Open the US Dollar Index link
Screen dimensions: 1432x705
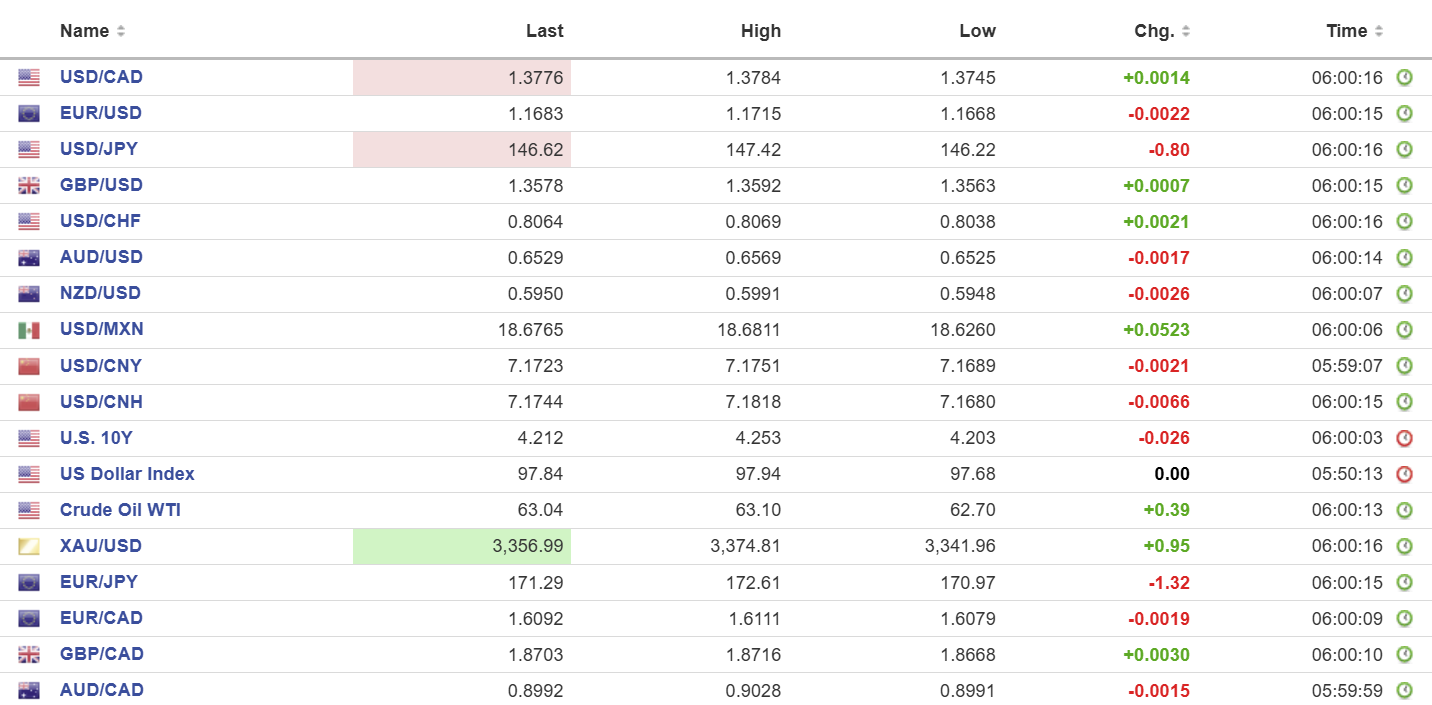(127, 474)
